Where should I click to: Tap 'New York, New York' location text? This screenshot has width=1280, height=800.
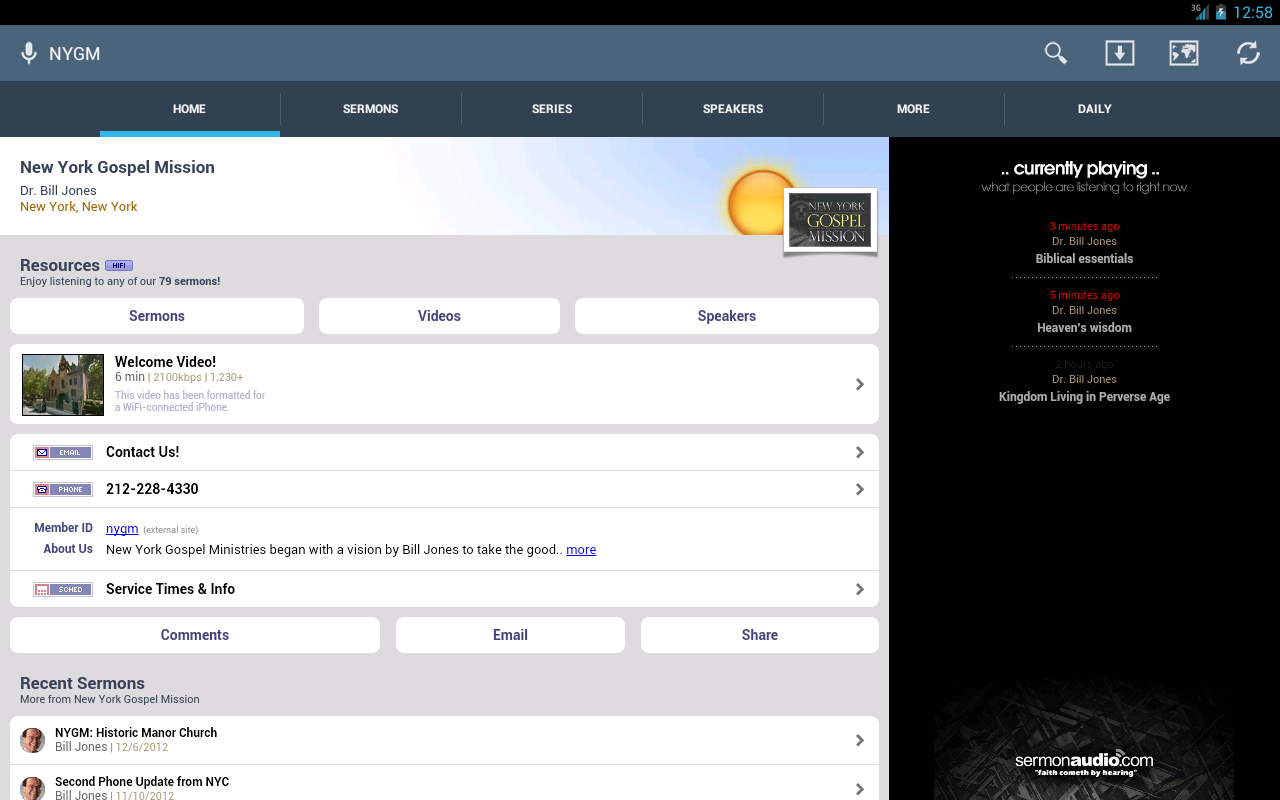click(x=79, y=207)
